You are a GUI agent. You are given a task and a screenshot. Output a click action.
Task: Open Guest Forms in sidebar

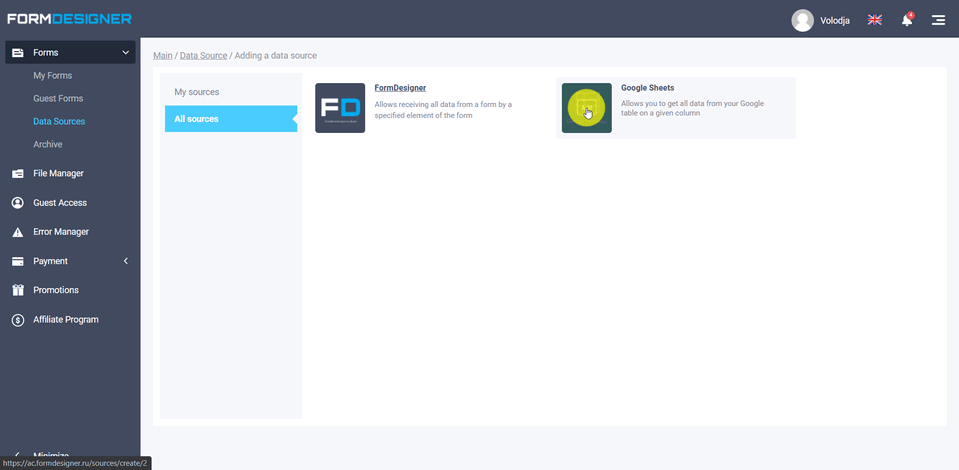coord(58,99)
